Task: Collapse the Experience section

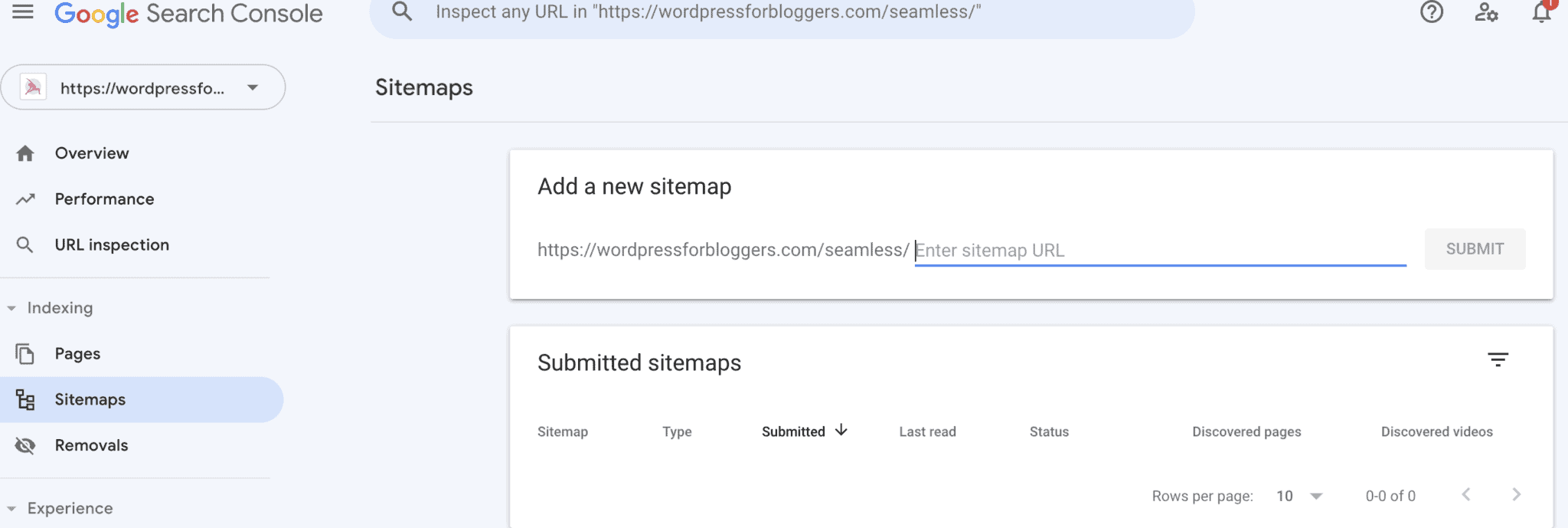Action: click(x=11, y=508)
